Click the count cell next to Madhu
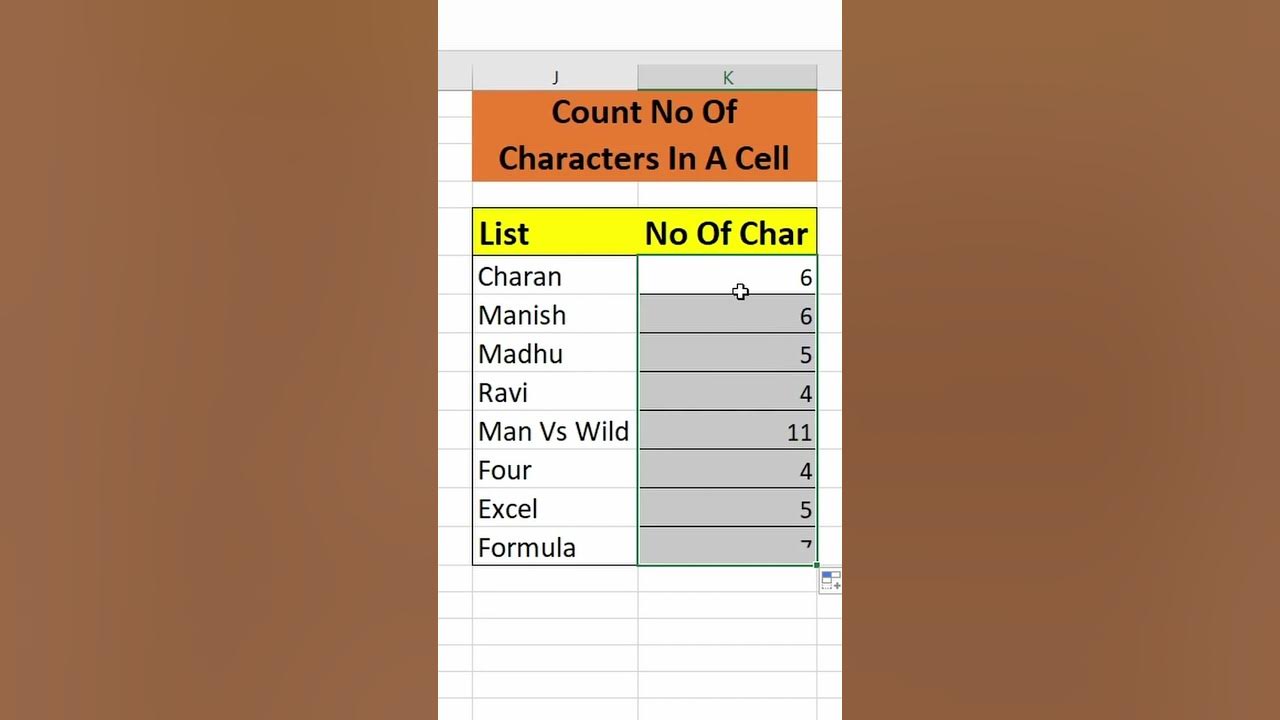This screenshot has height=720, width=1280. (x=727, y=354)
